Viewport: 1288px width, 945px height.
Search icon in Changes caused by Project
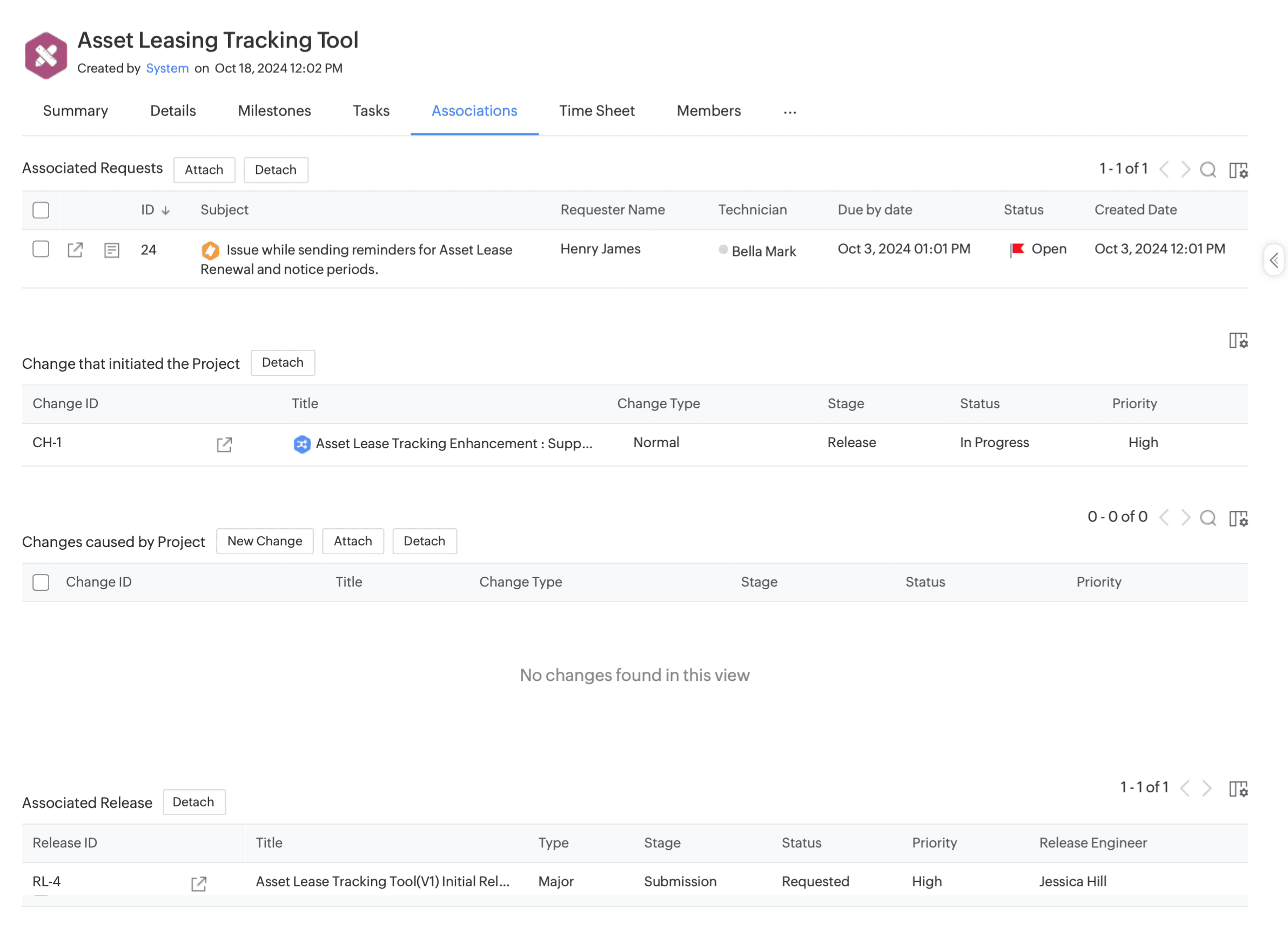pos(1208,518)
